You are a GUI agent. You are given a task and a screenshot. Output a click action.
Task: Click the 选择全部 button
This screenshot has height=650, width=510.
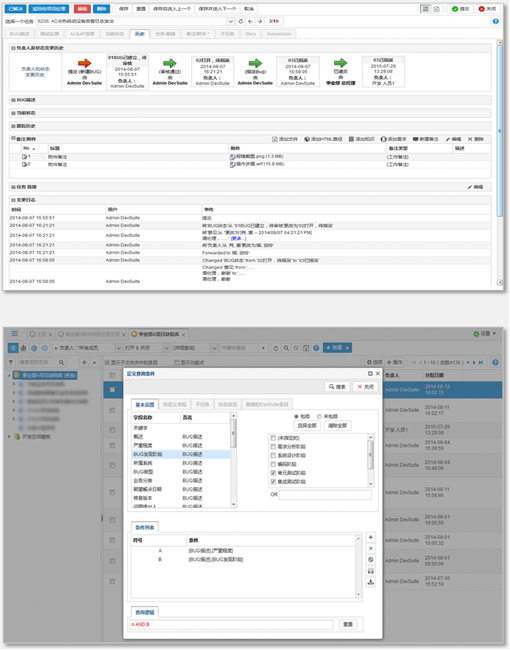pyautogui.click(x=307, y=426)
